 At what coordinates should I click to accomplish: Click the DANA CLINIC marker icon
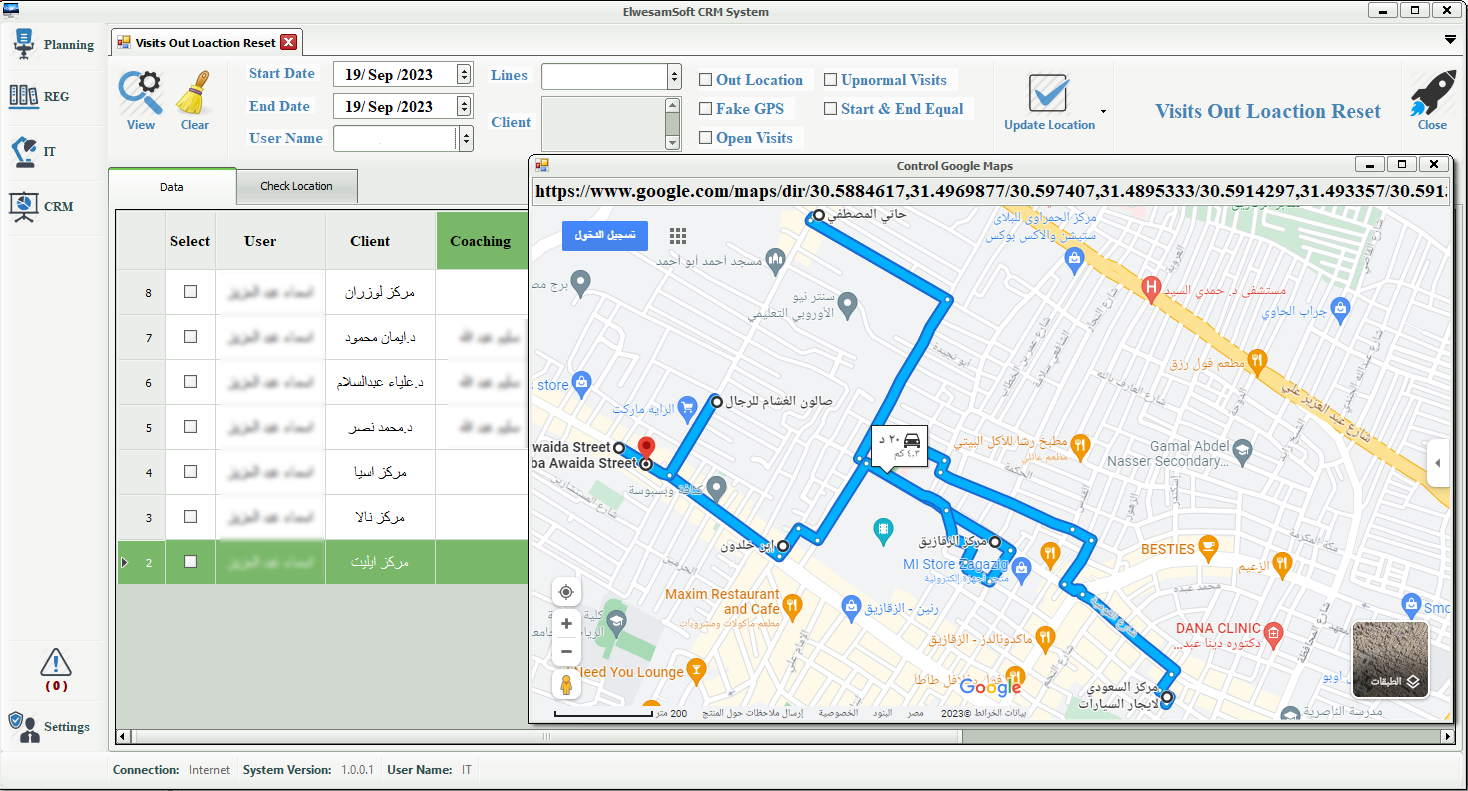pos(1273,632)
